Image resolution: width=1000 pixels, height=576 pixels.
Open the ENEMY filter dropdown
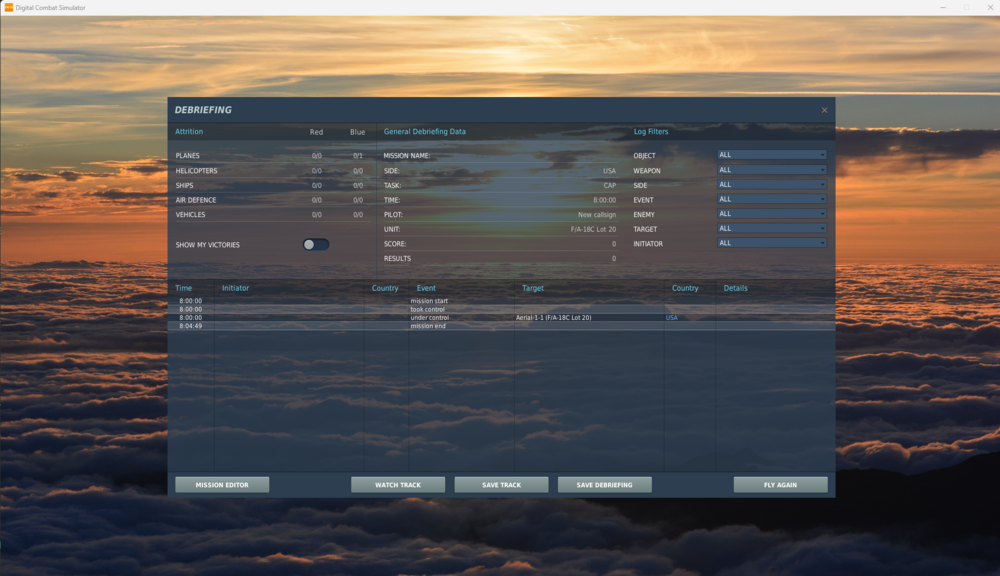pos(772,213)
